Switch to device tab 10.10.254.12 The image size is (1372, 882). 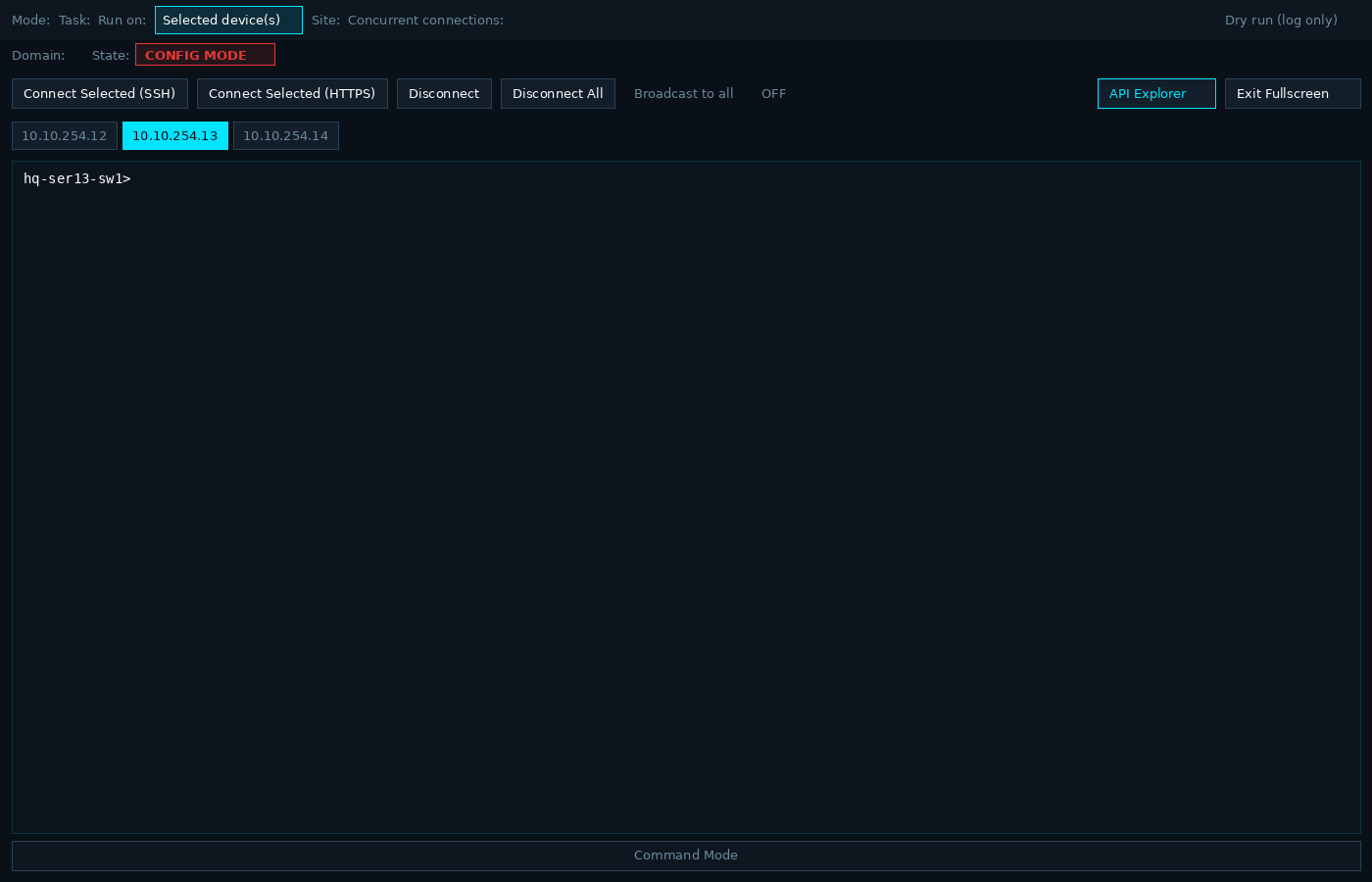[x=64, y=135]
